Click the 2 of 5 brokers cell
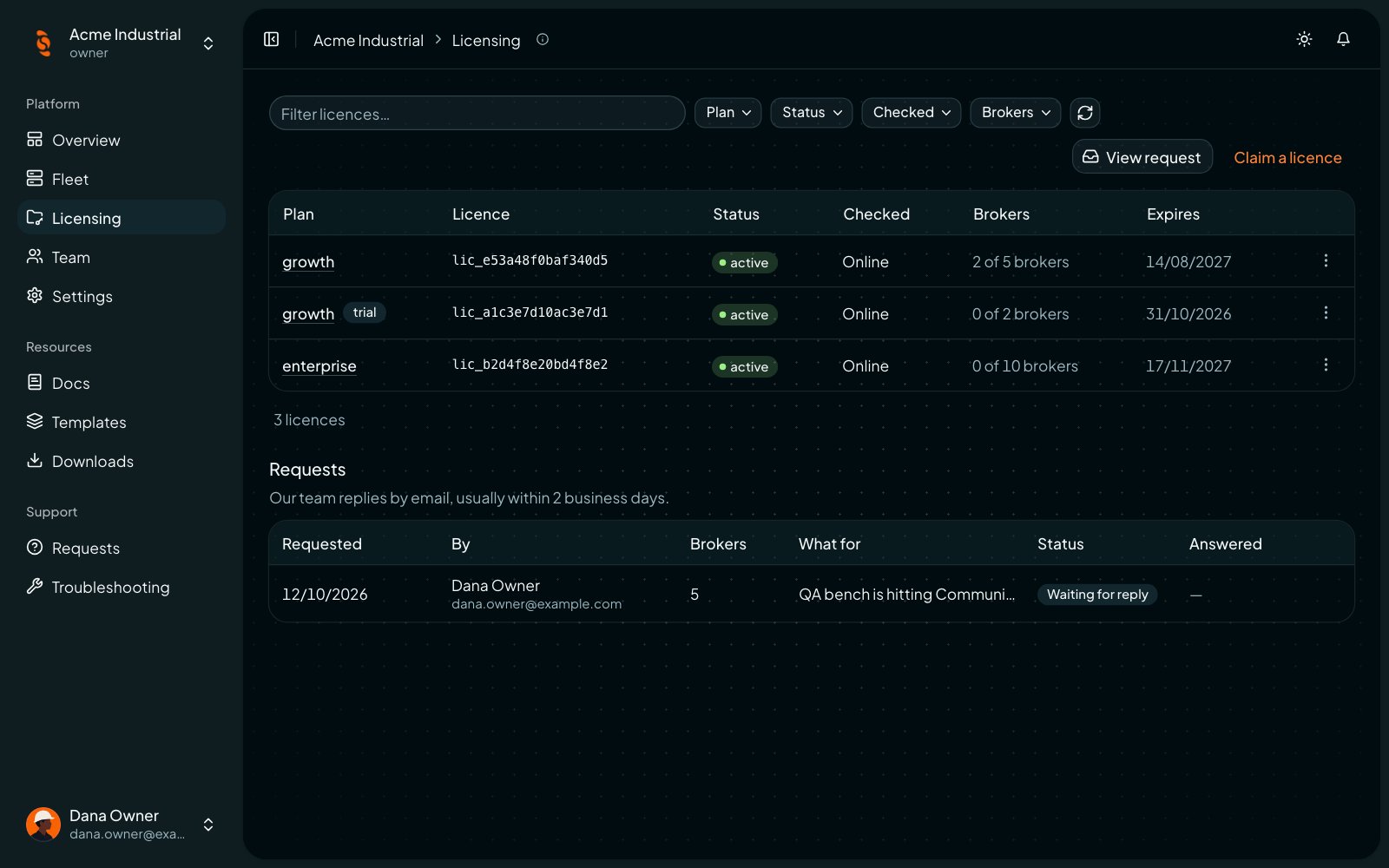 (1021, 262)
